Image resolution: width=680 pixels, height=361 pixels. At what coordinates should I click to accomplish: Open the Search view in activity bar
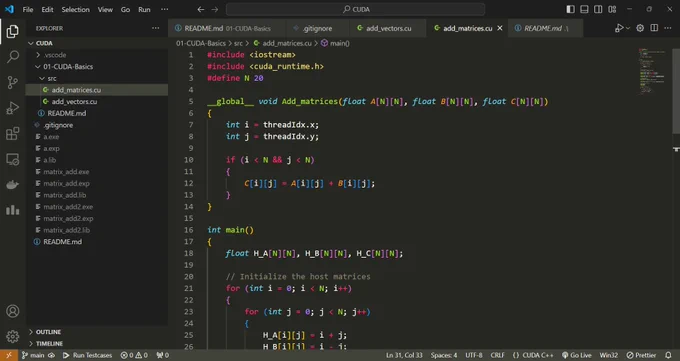click(x=13, y=56)
